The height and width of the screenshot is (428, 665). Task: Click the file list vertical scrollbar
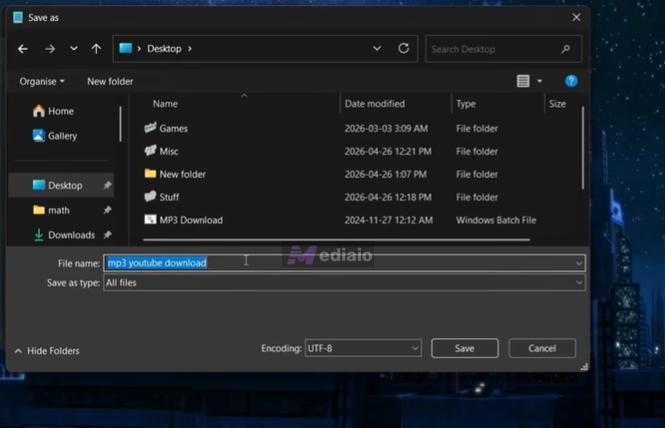(x=583, y=148)
